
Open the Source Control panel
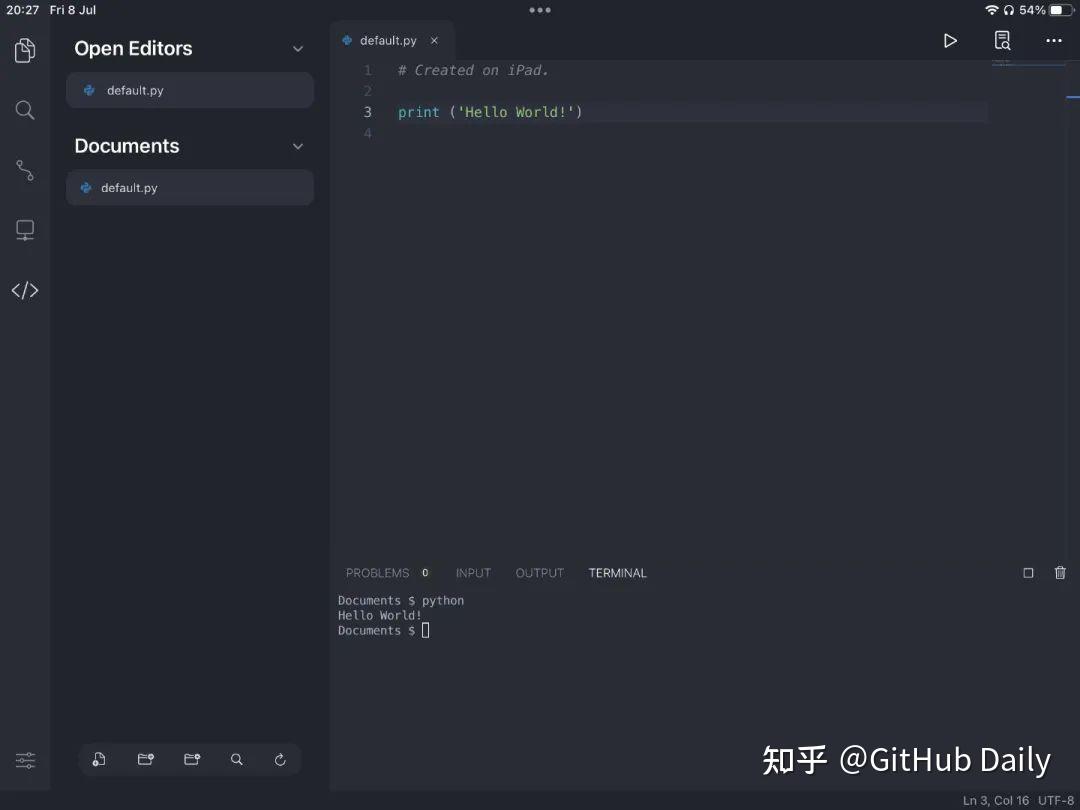pos(25,170)
